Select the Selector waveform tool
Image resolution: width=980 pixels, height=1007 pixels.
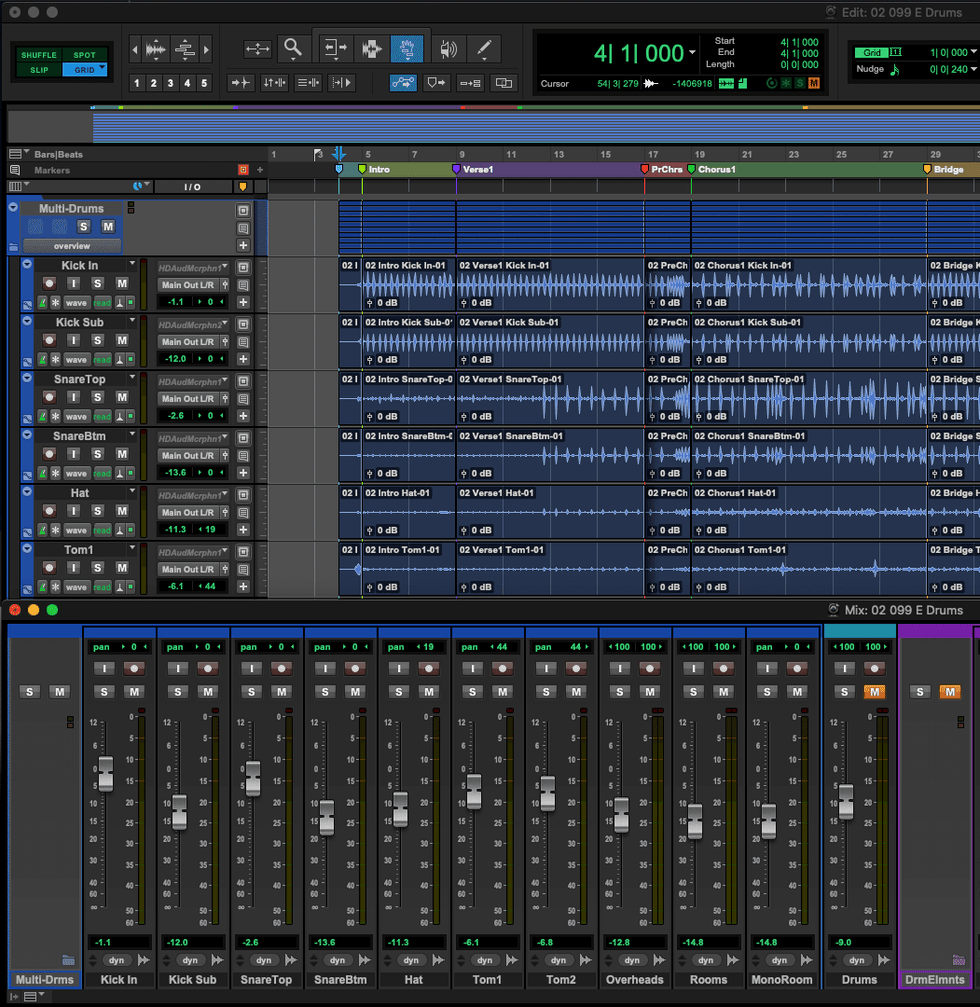coord(372,48)
